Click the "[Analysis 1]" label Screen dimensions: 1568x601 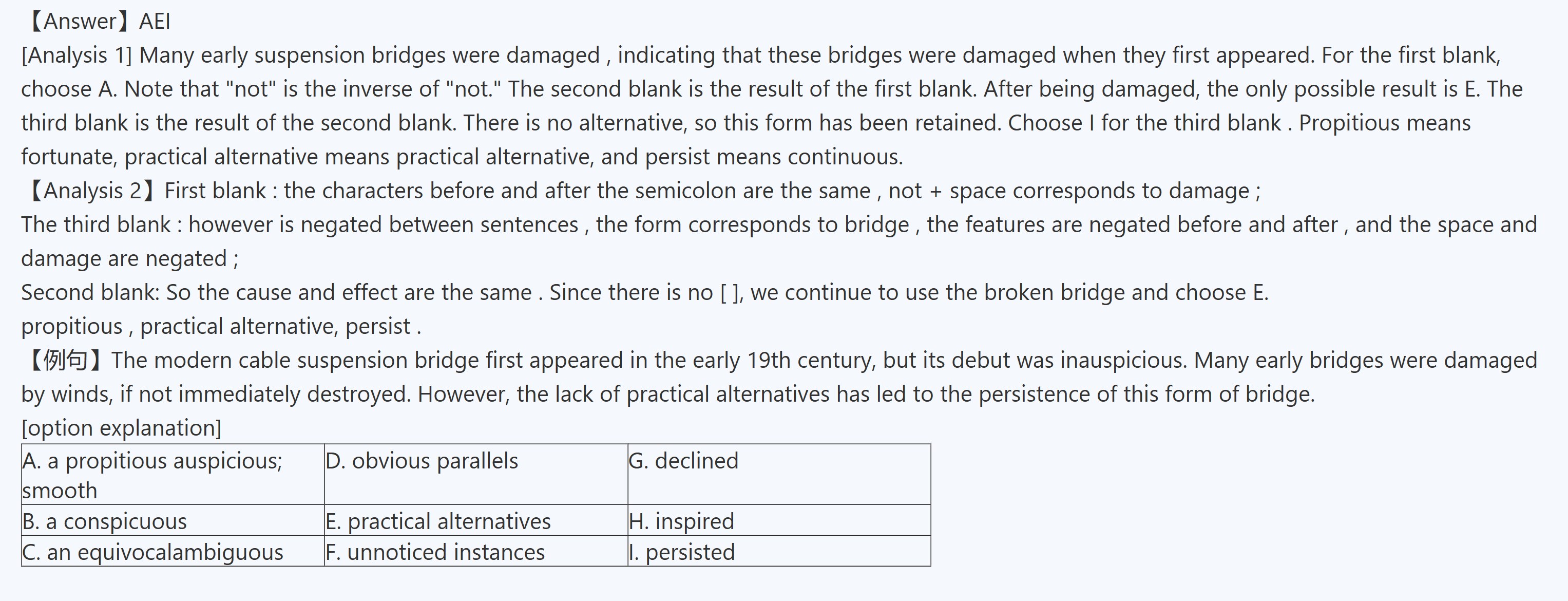coord(77,55)
